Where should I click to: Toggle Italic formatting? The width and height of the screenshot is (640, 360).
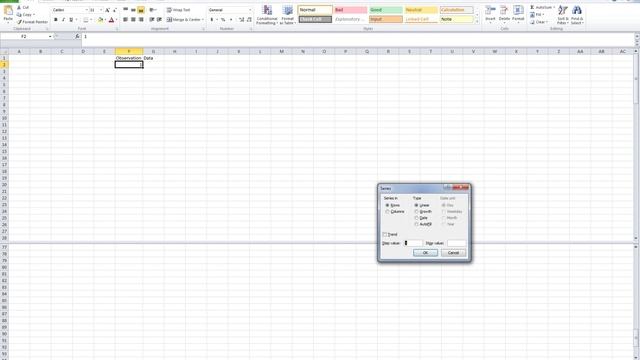[x=63, y=20]
